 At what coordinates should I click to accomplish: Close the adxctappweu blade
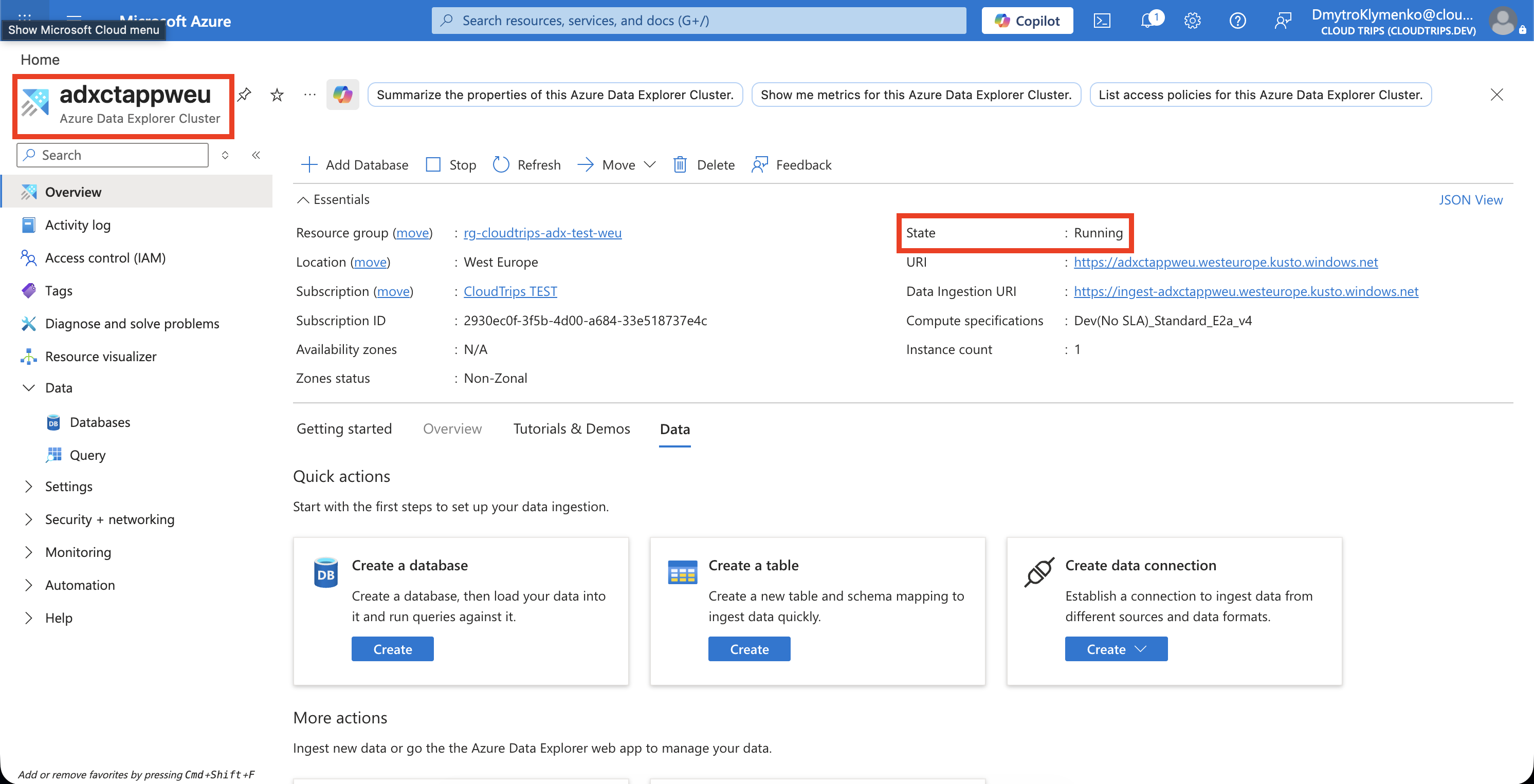(x=1496, y=95)
